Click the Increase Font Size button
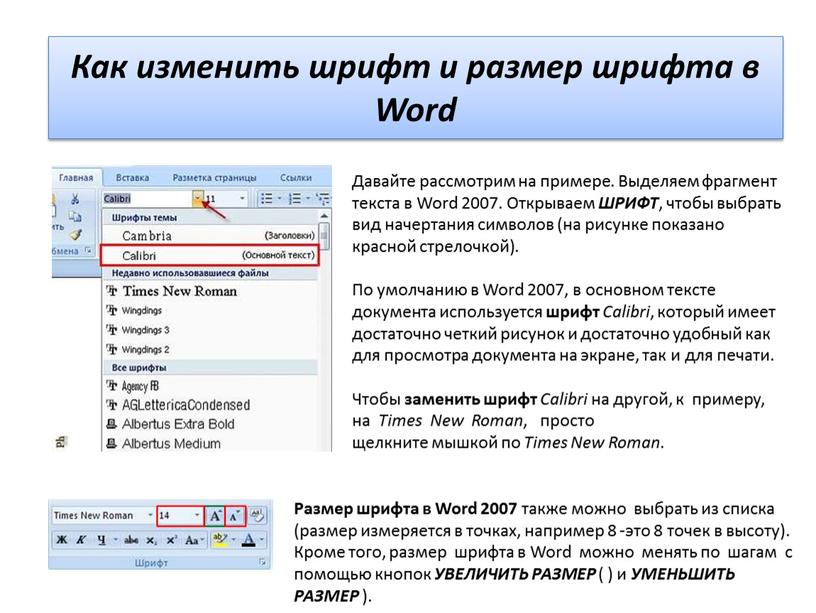This screenshot has height=613, width=816. click(x=214, y=516)
